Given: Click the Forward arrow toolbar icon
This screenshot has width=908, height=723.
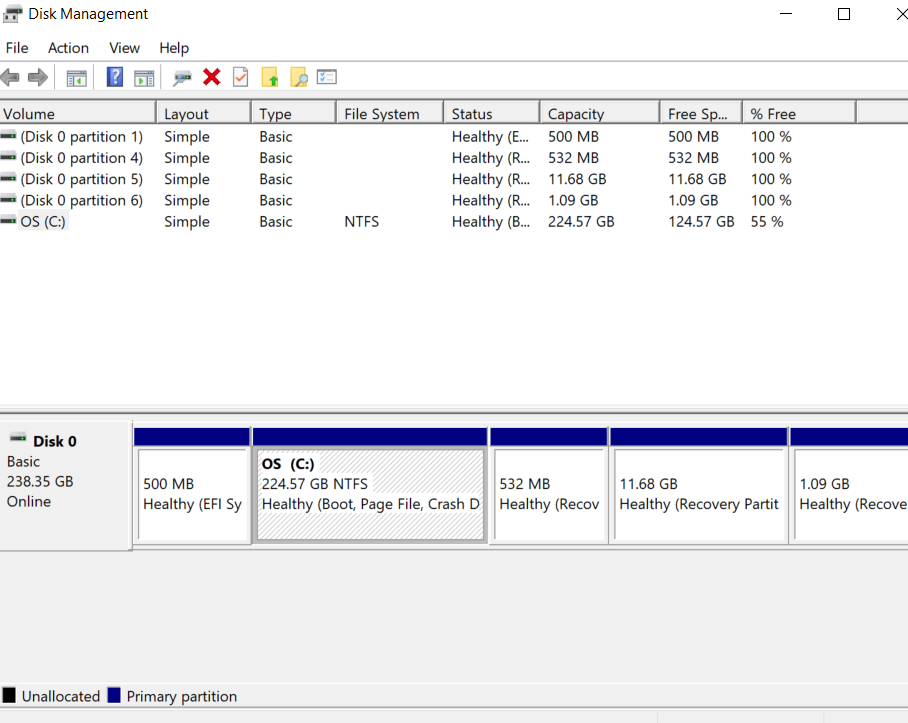Looking at the screenshot, I should 38,77.
